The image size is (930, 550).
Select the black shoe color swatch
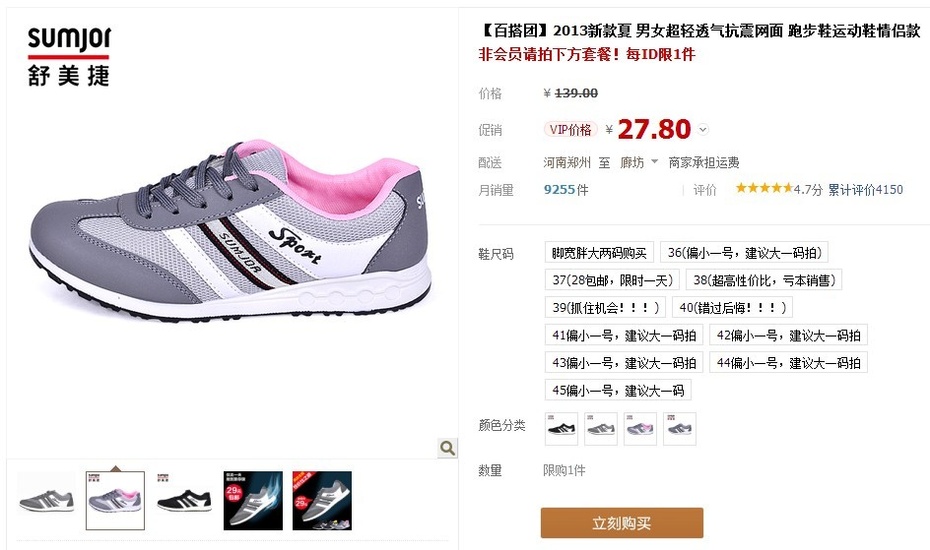[561, 429]
